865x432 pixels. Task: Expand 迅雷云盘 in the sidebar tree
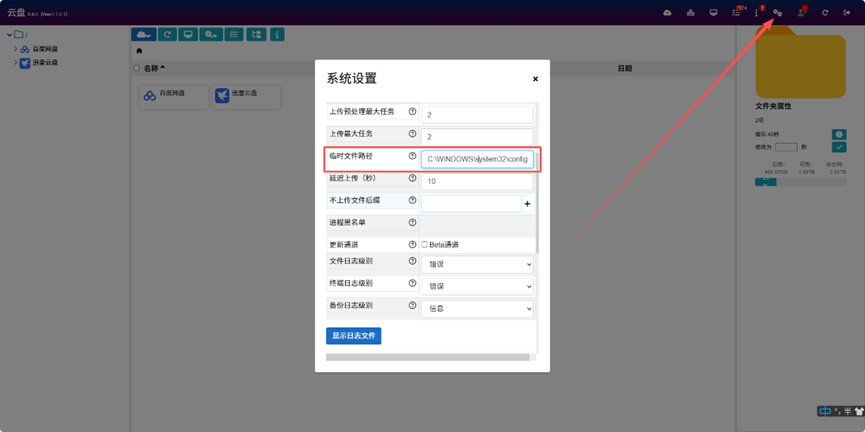pyautogui.click(x=15, y=62)
